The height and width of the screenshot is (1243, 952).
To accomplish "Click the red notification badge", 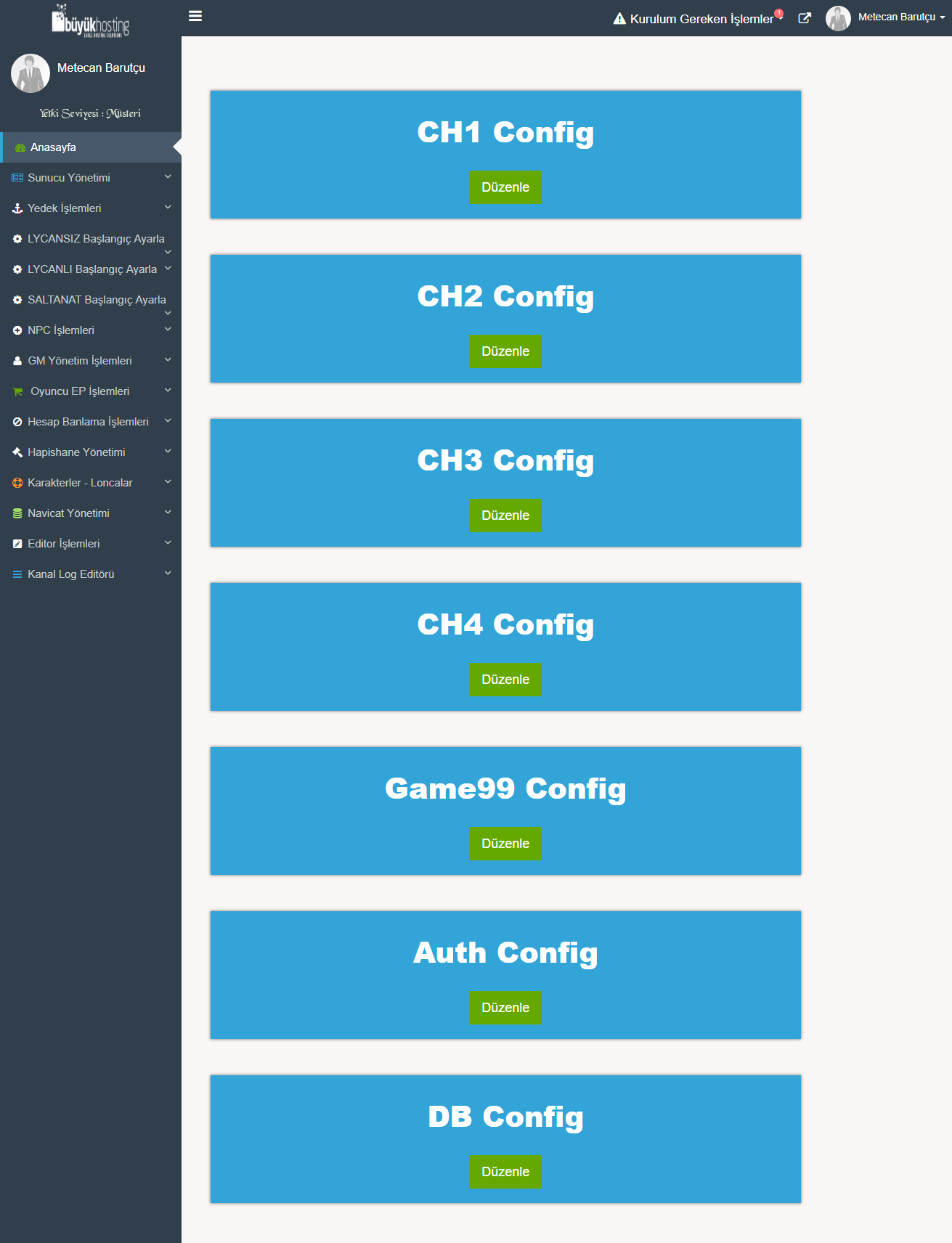I will tap(778, 13).
